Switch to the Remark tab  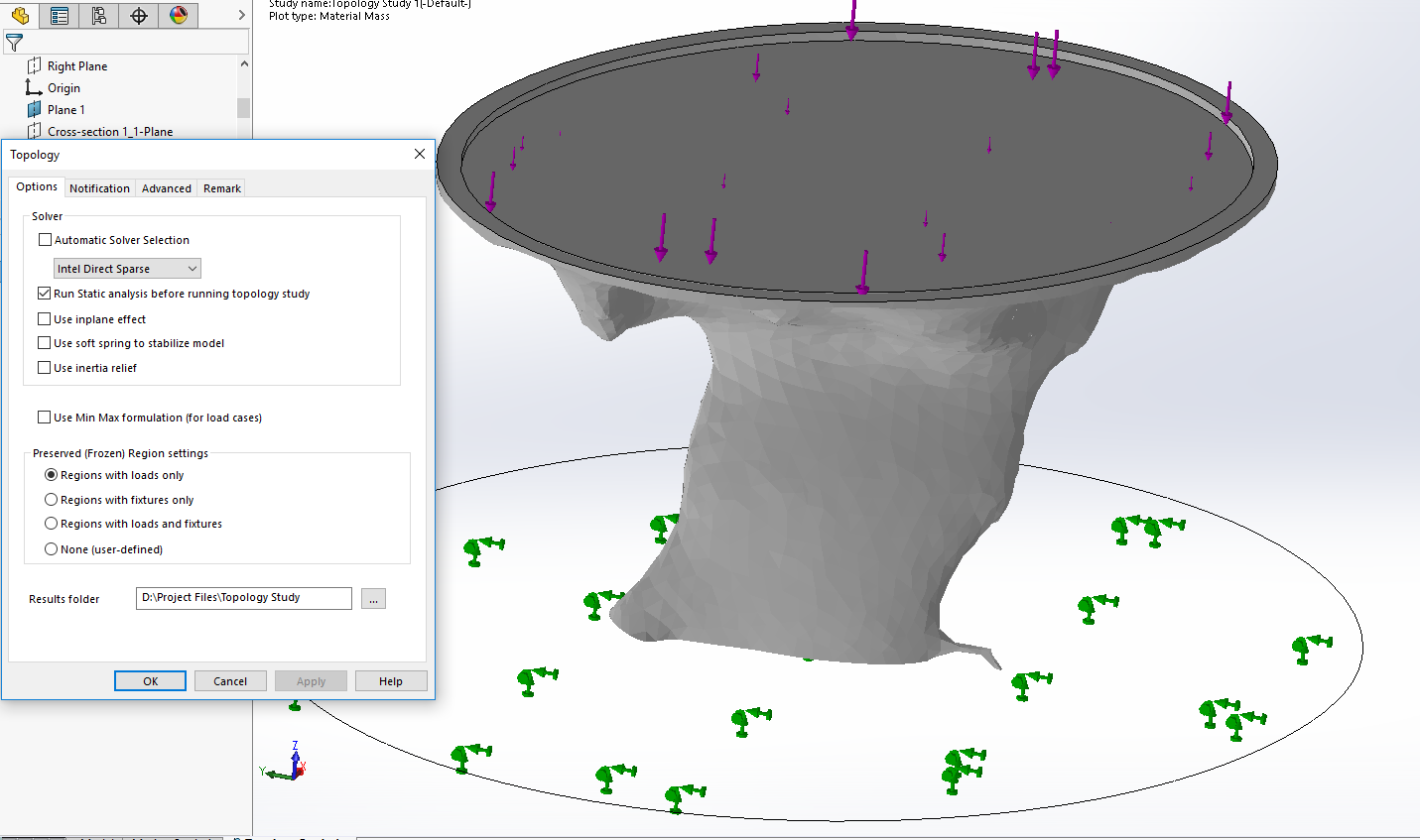(222, 188)
